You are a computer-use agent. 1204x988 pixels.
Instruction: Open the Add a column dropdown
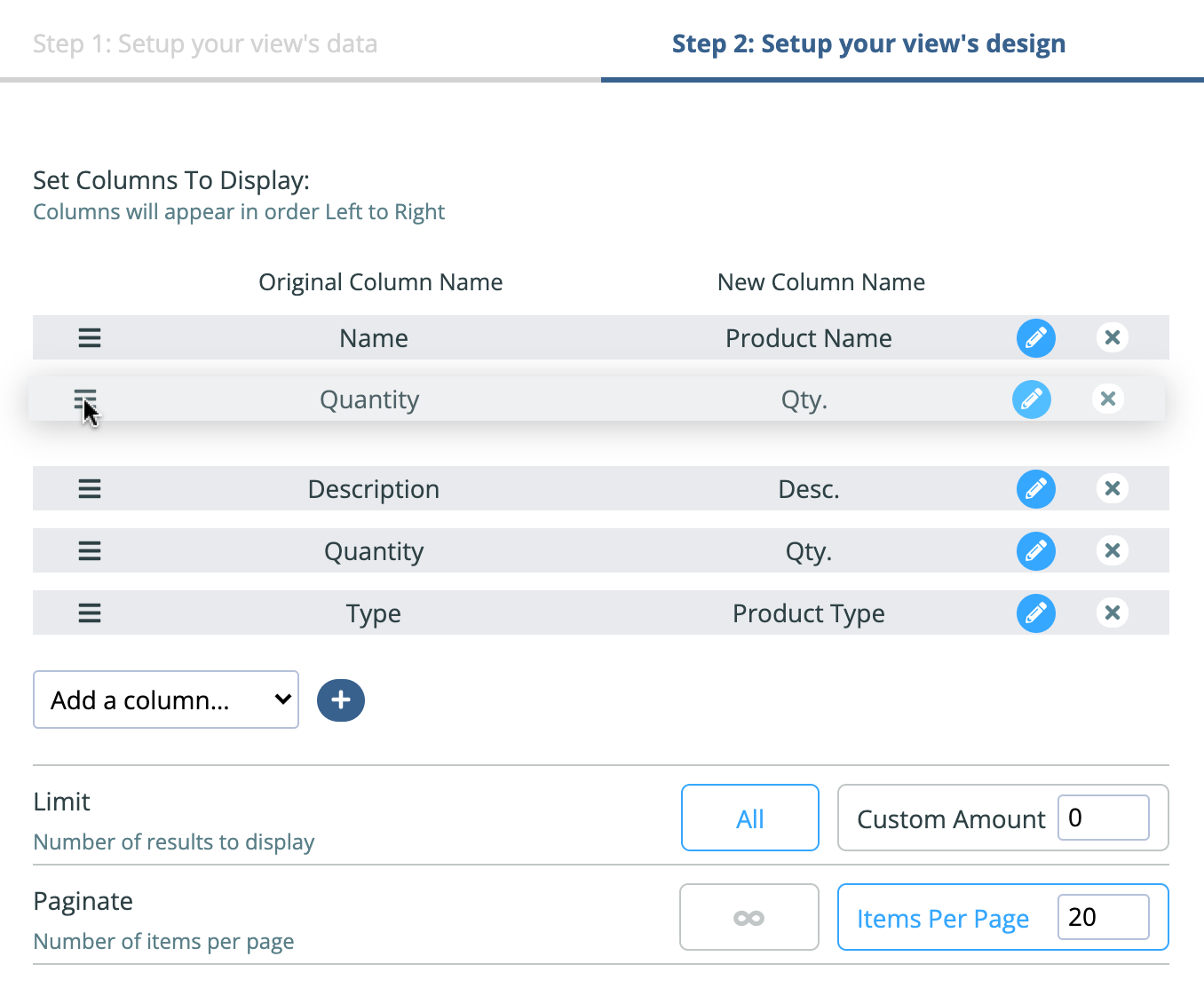[166, 700]
